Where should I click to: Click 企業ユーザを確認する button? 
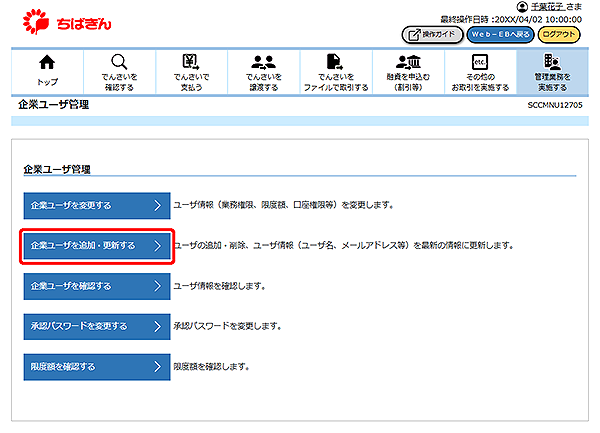tap(97, 286)
